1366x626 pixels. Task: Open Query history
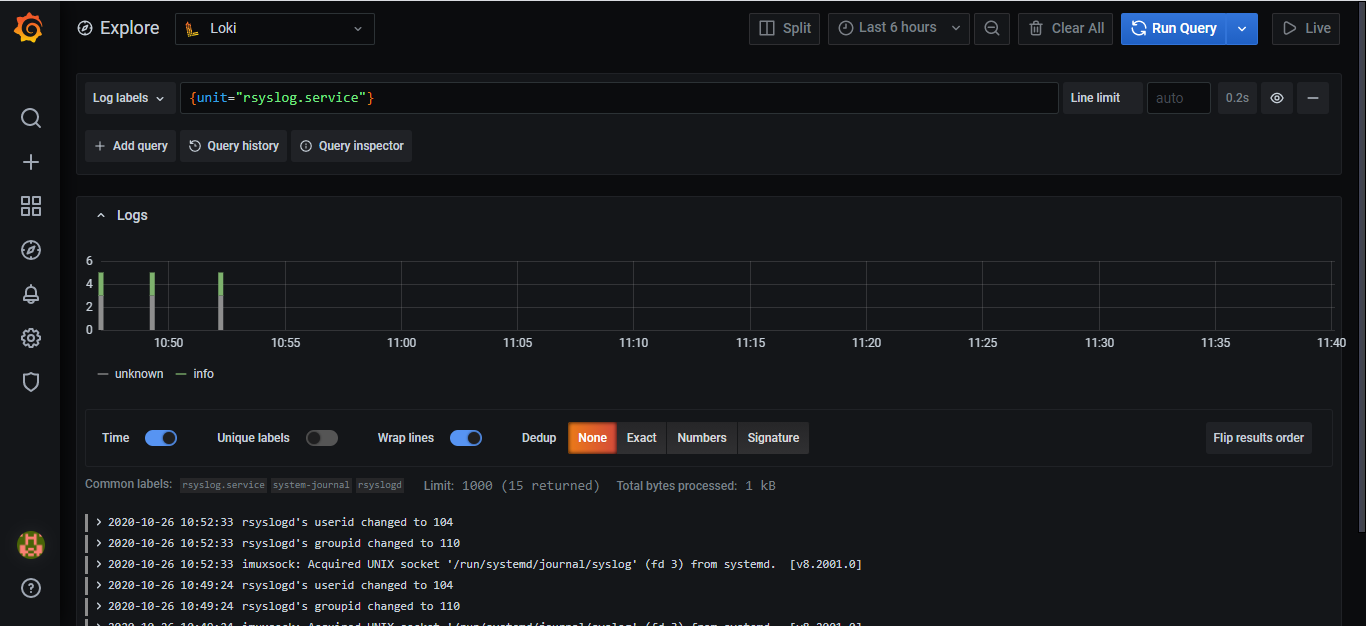(x=233, y=146)
